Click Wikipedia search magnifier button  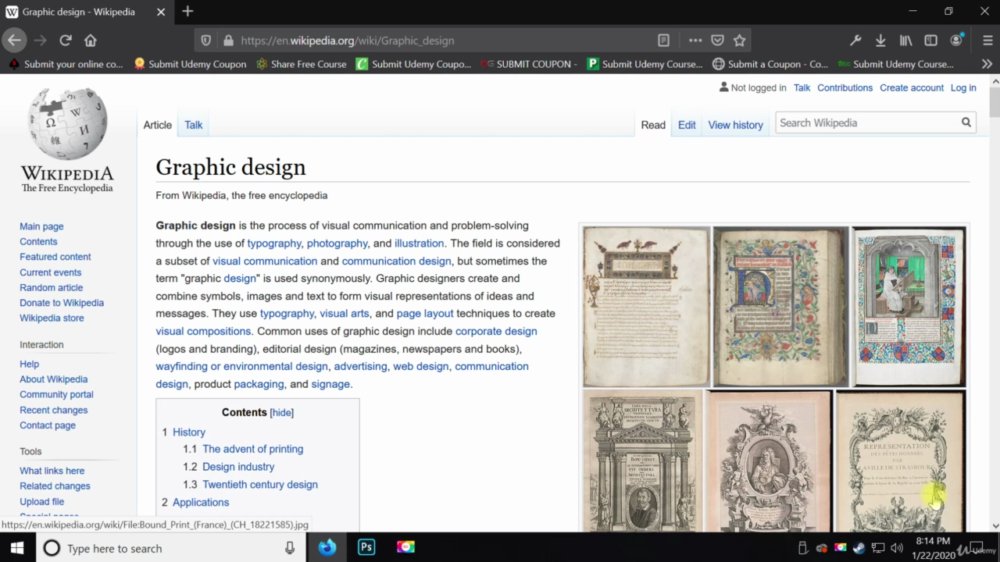[x=966, y=122]
